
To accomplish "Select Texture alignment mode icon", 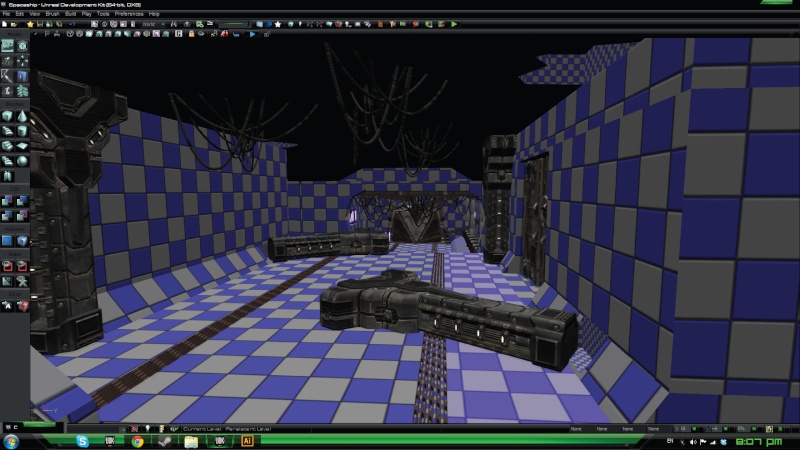I will pyautogui.click(x=22, y=61).
